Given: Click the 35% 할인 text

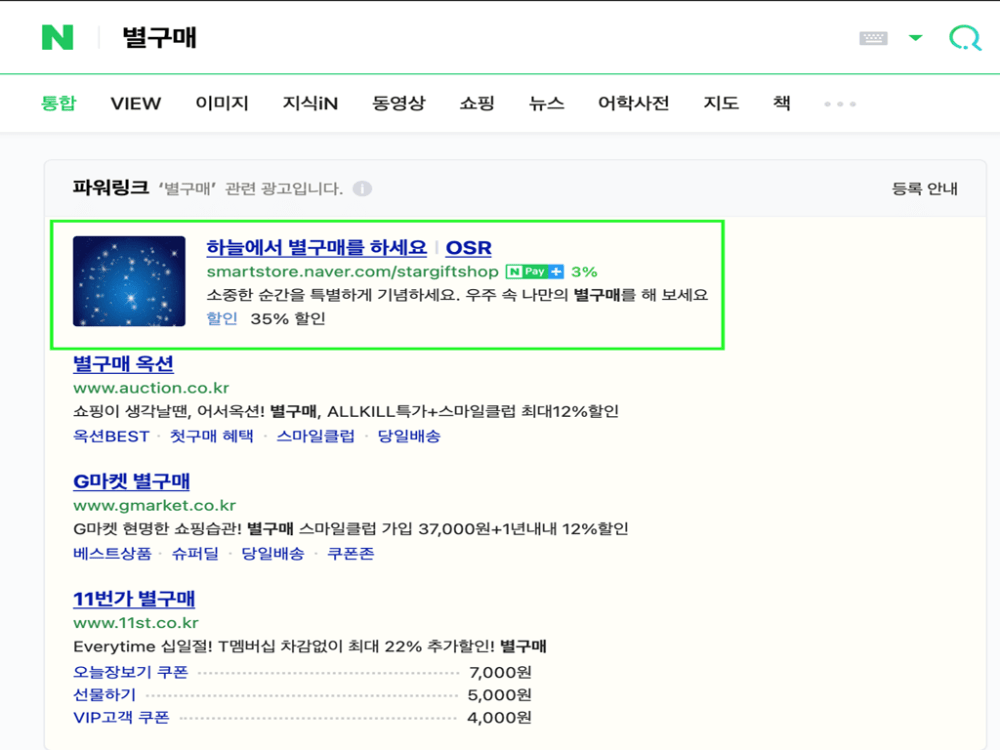Looking at the screenshot, I should coord(288,318).
